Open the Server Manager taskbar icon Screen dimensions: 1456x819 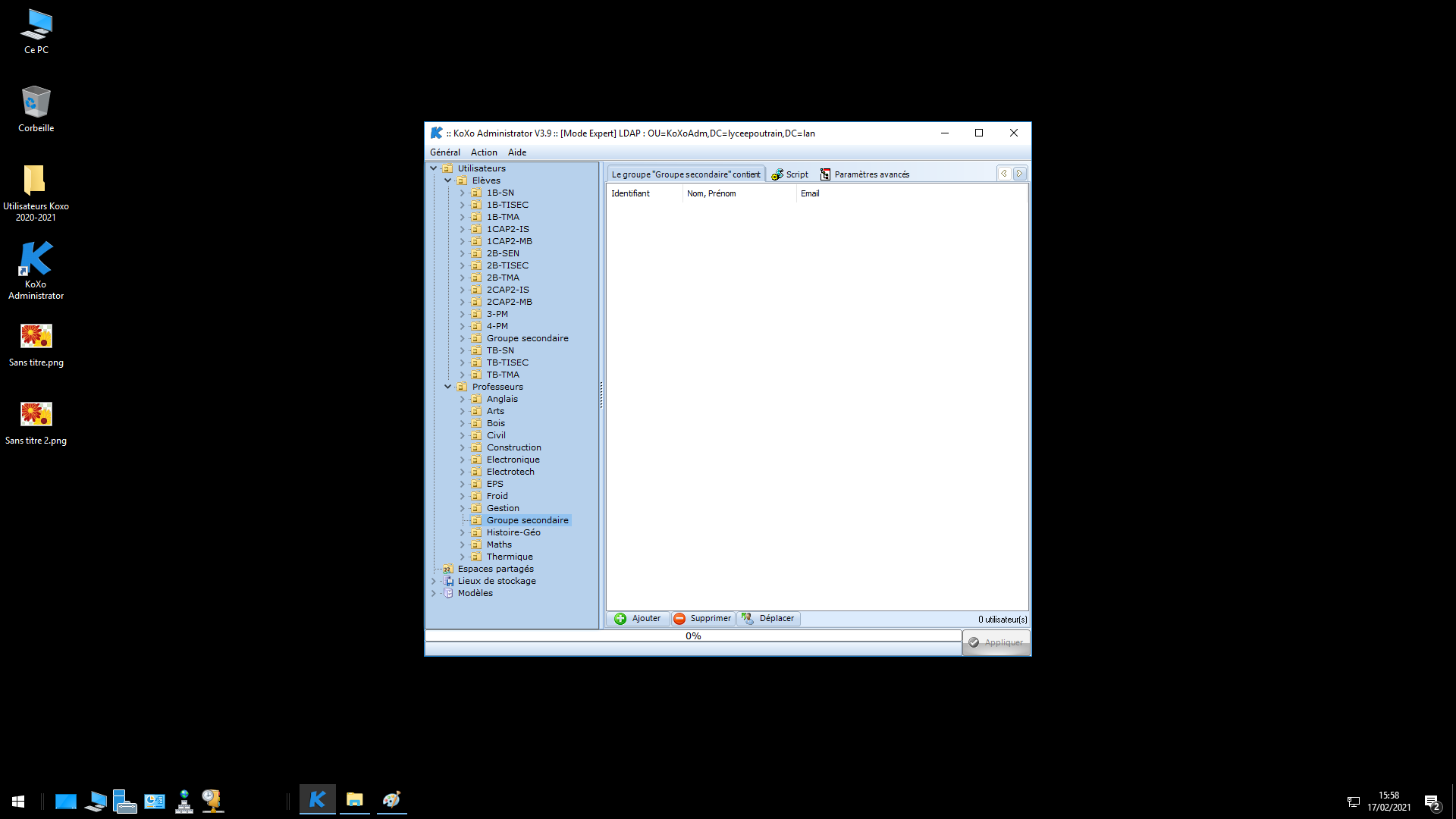124,801
